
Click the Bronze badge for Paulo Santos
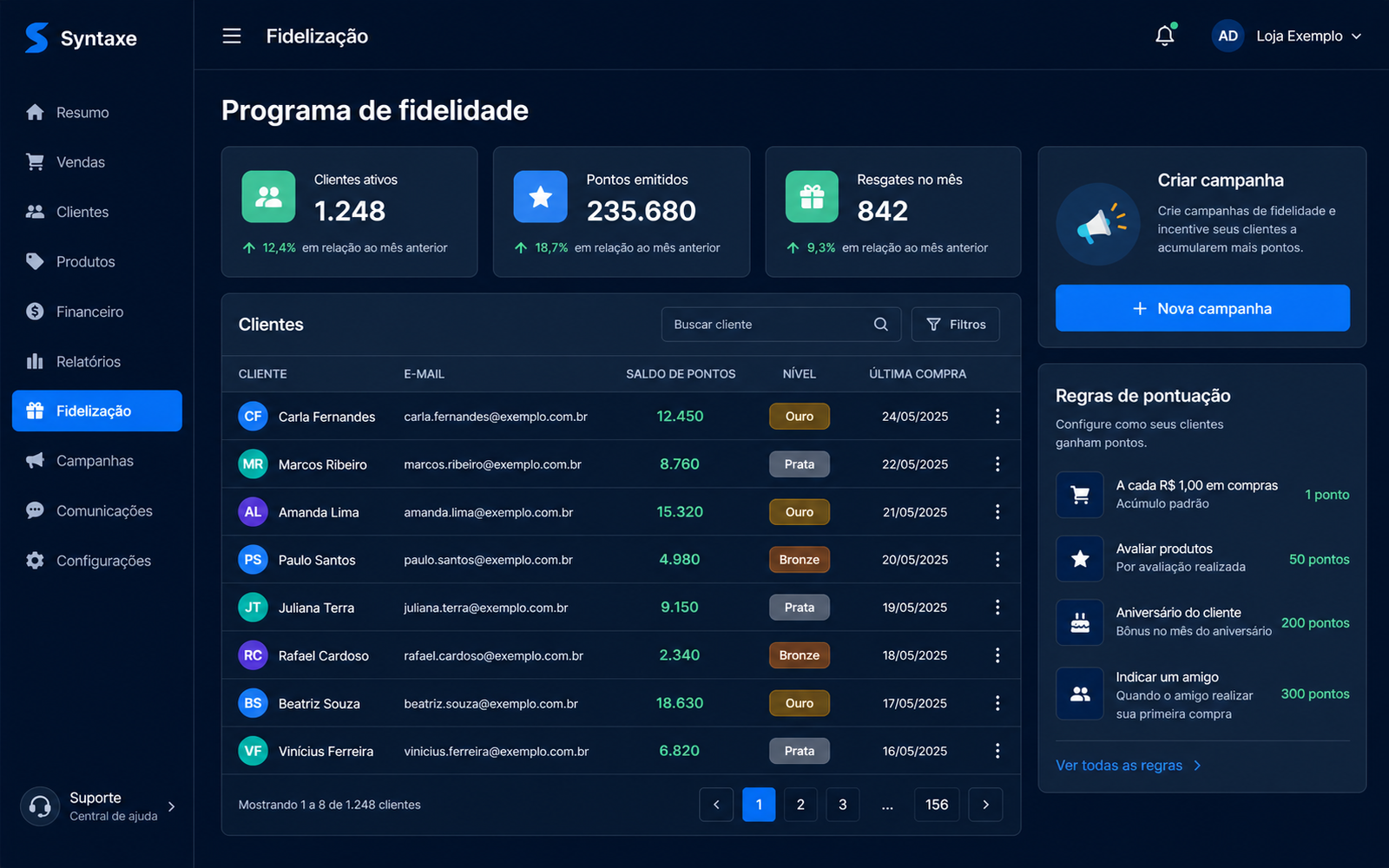tap(800, 560)
